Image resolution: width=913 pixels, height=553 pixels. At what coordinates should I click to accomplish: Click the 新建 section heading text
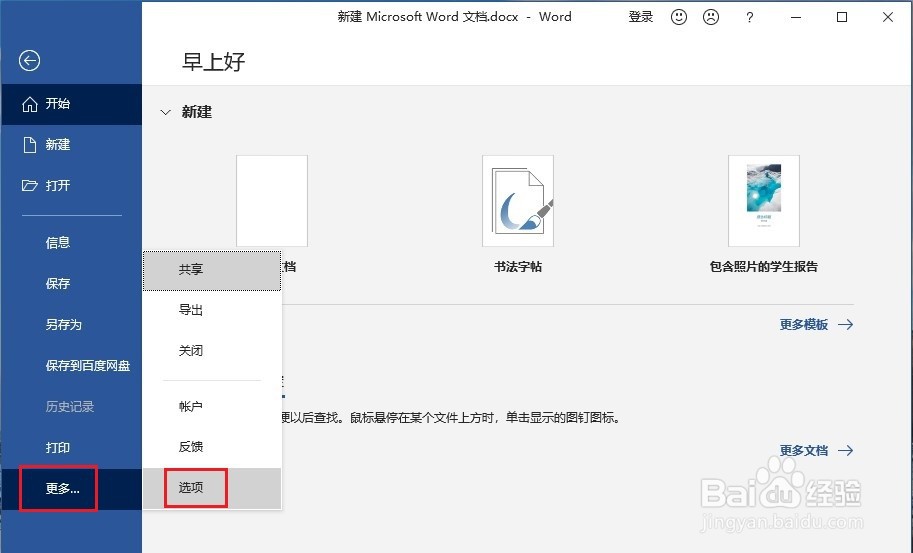point(197,112)
